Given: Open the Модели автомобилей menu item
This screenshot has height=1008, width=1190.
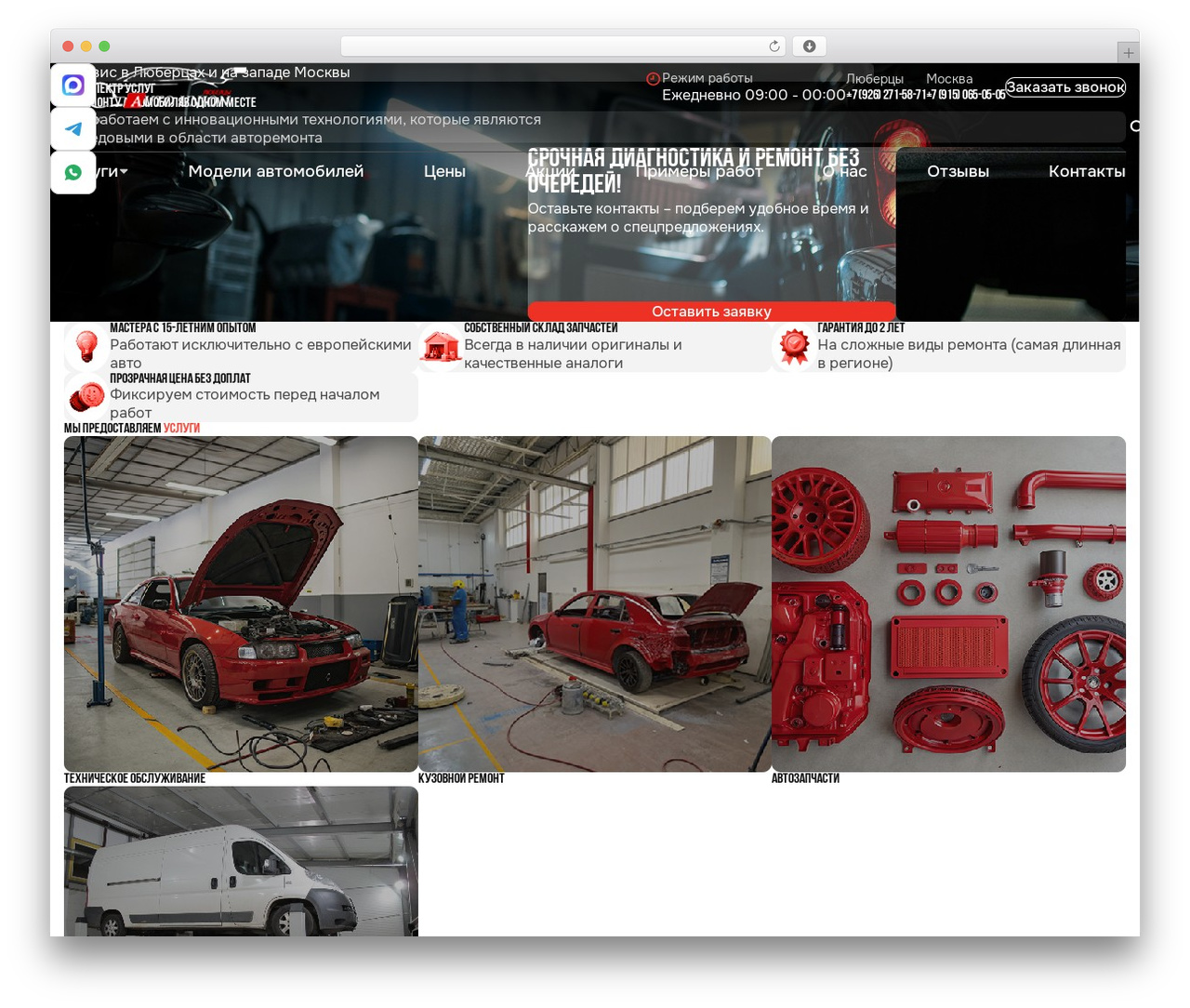Looking at the screenshot, I should coord(276,171).
